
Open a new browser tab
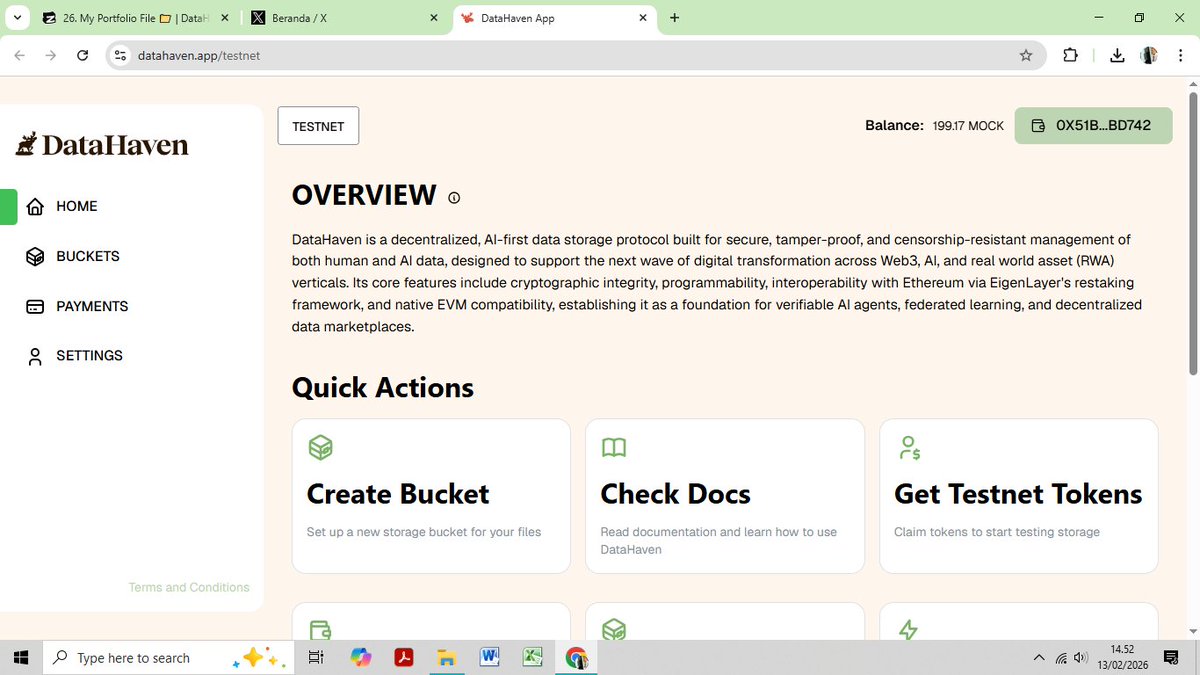tap(675, 17)
